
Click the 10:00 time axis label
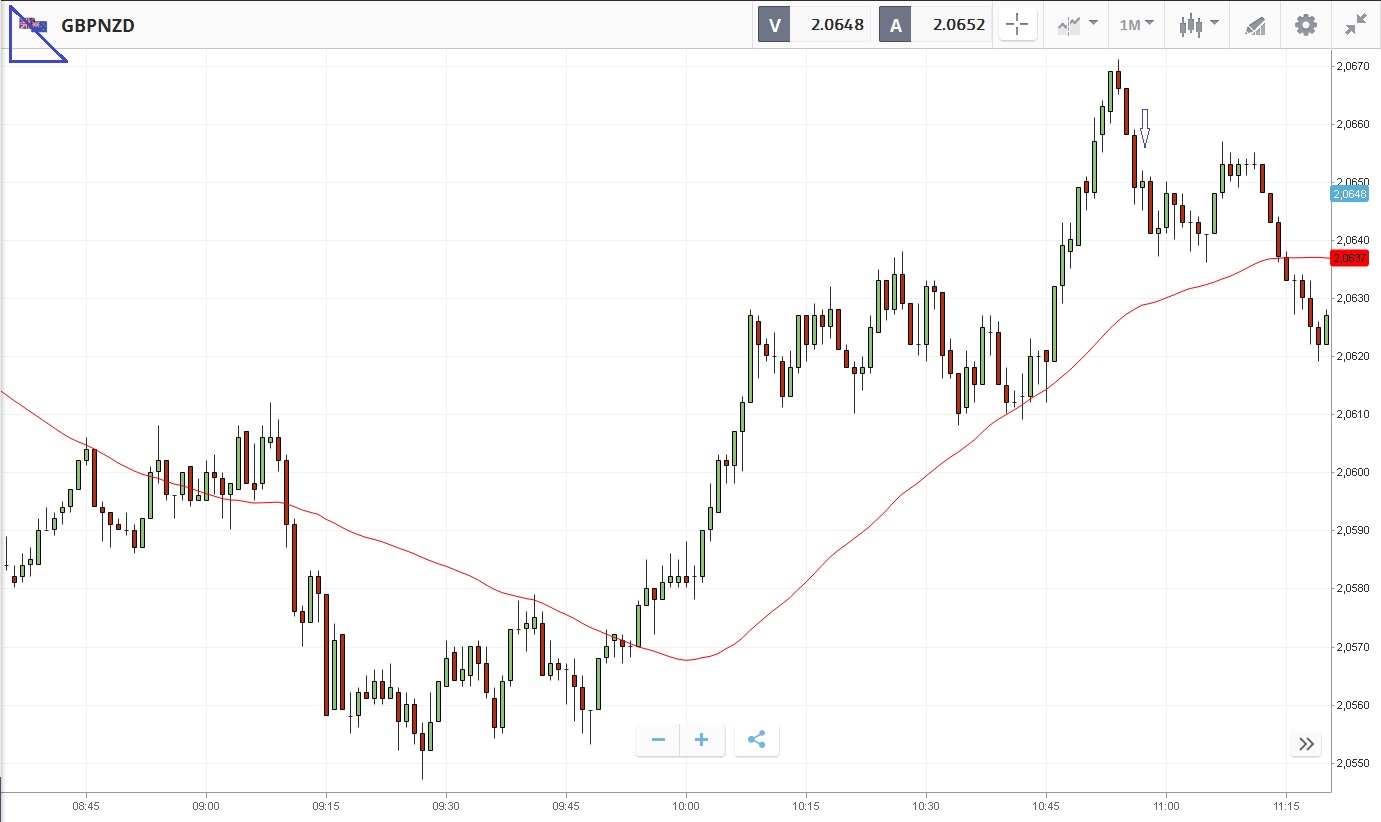tap(685, 804)
